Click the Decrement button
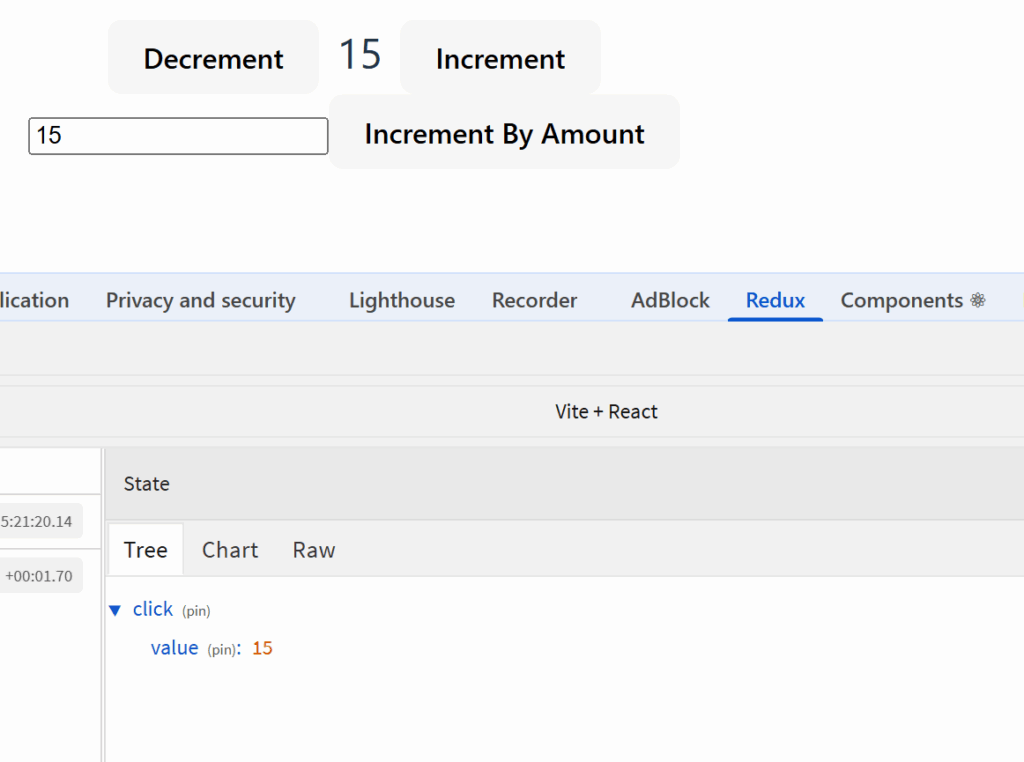The image size is (1024, 762). point(213,58)
